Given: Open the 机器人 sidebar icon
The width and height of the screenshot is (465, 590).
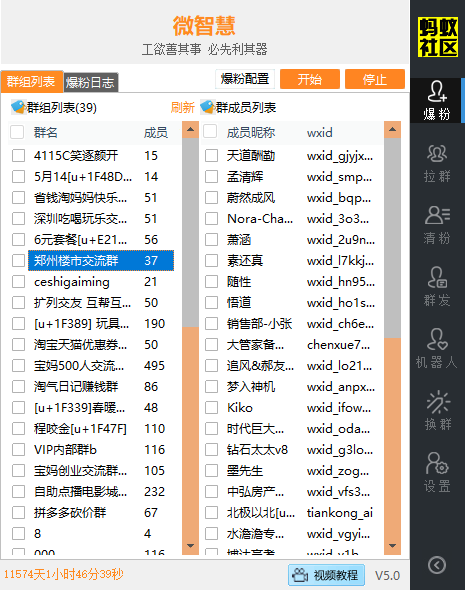Looking at the screenshot, I should coord(436,349).
